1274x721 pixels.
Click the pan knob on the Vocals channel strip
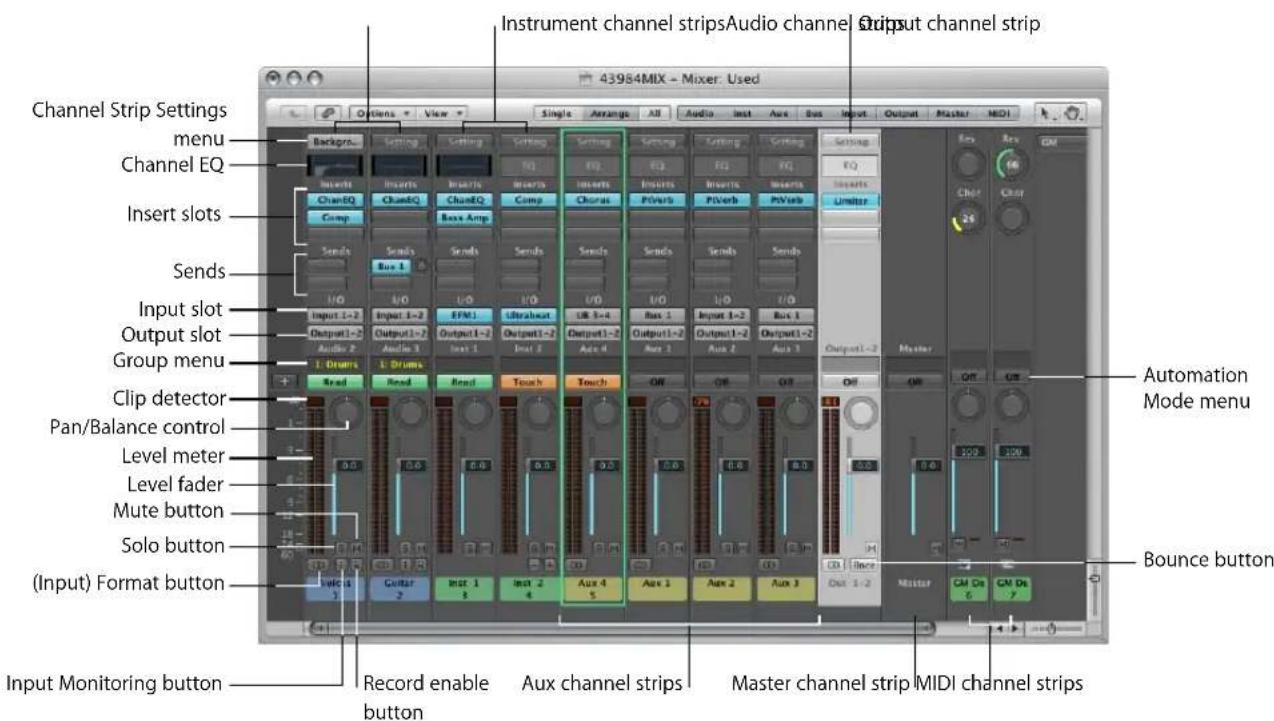346,413
